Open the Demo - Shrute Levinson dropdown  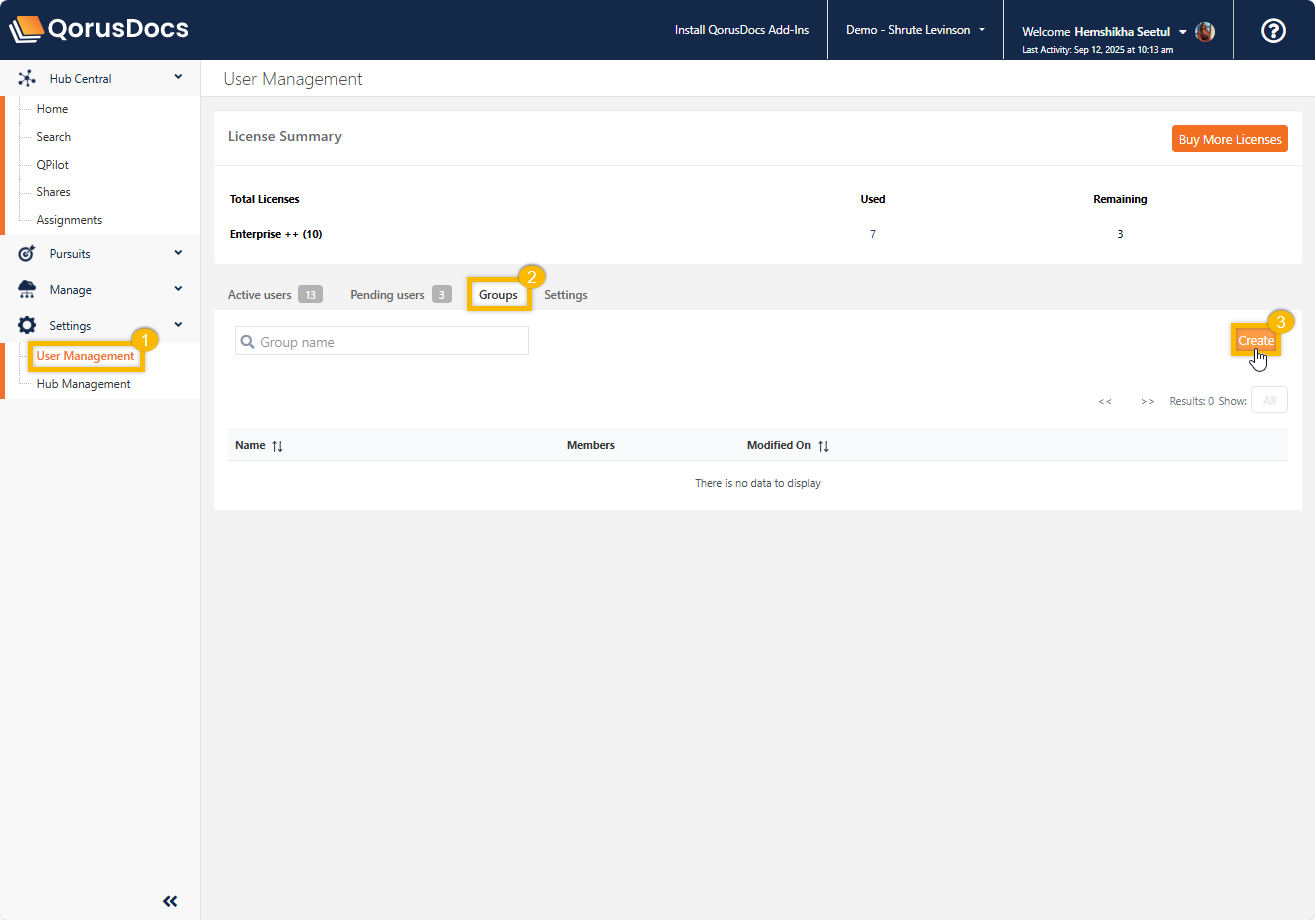(914, 30)
